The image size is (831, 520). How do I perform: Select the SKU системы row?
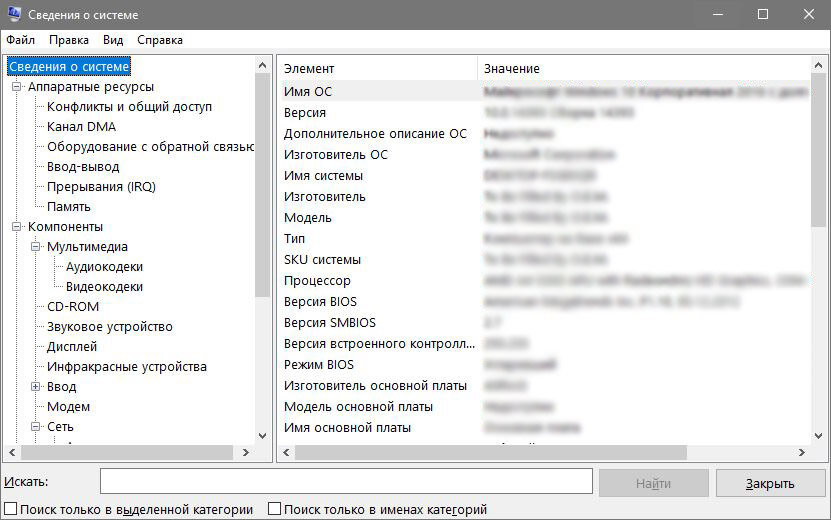pyautogui.click(x=544, y=259)
